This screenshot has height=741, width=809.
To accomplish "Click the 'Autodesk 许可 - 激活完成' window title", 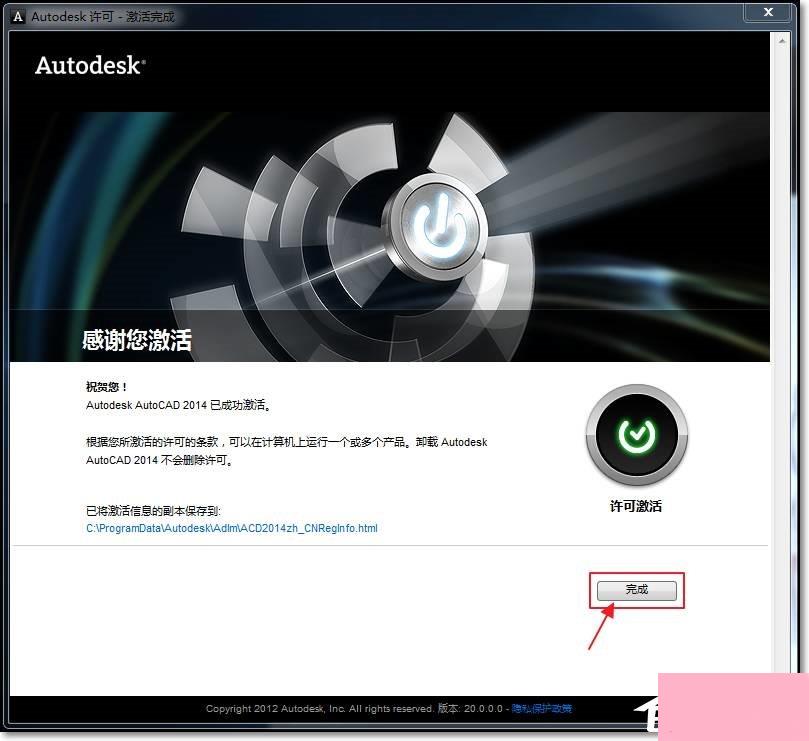I will click(103, 17).
